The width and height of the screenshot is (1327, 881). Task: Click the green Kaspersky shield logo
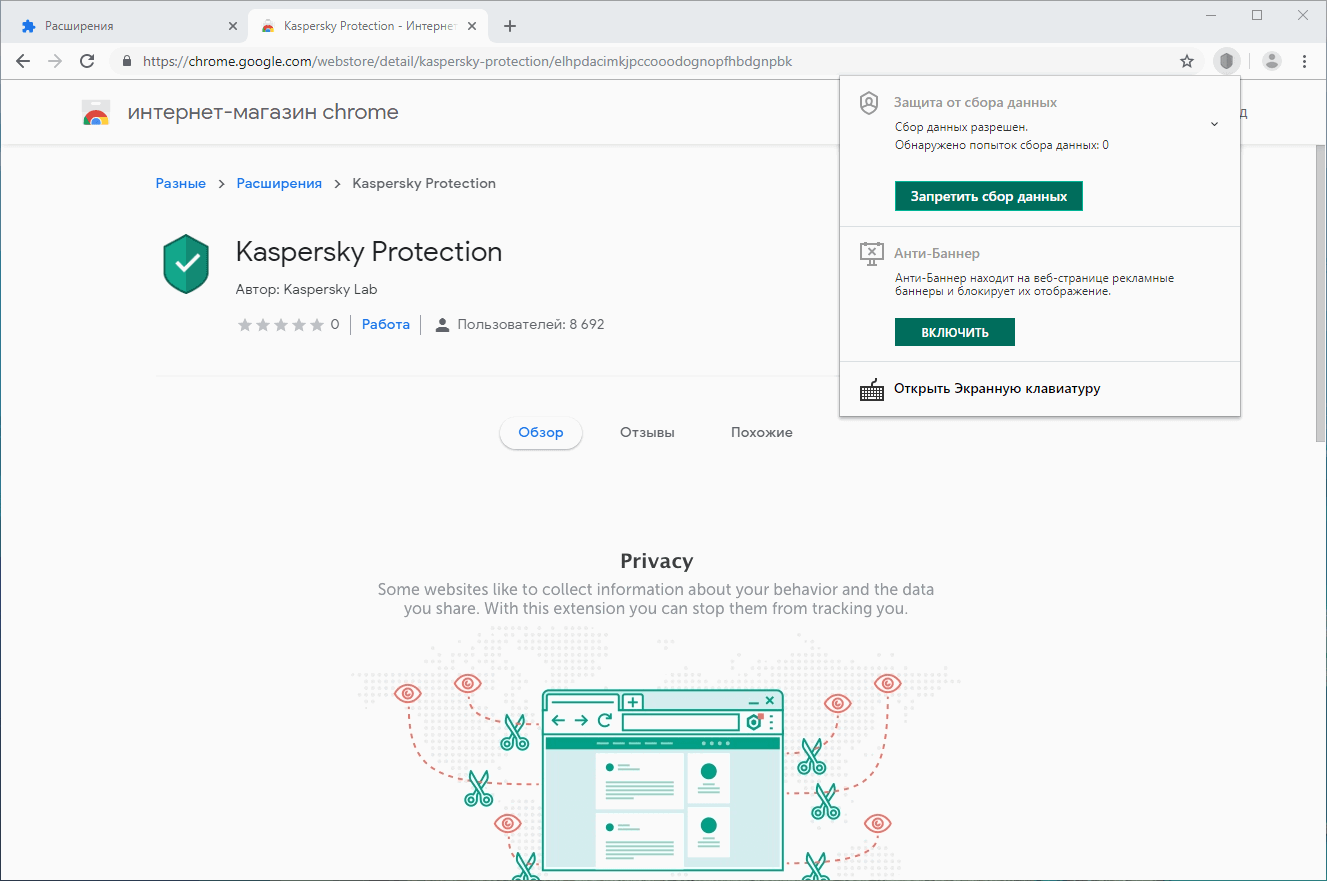point(186,264)
